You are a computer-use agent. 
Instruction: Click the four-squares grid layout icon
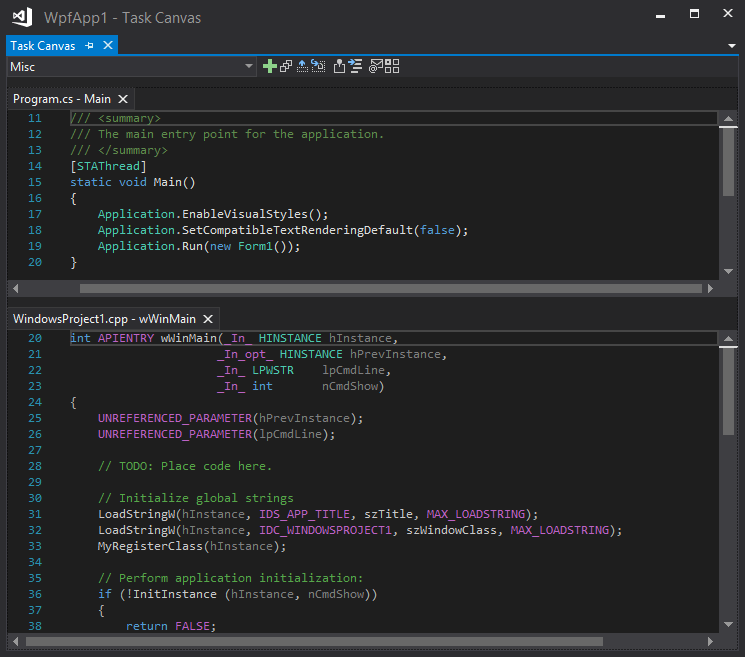pyautogui.click(x=392, y=66)
